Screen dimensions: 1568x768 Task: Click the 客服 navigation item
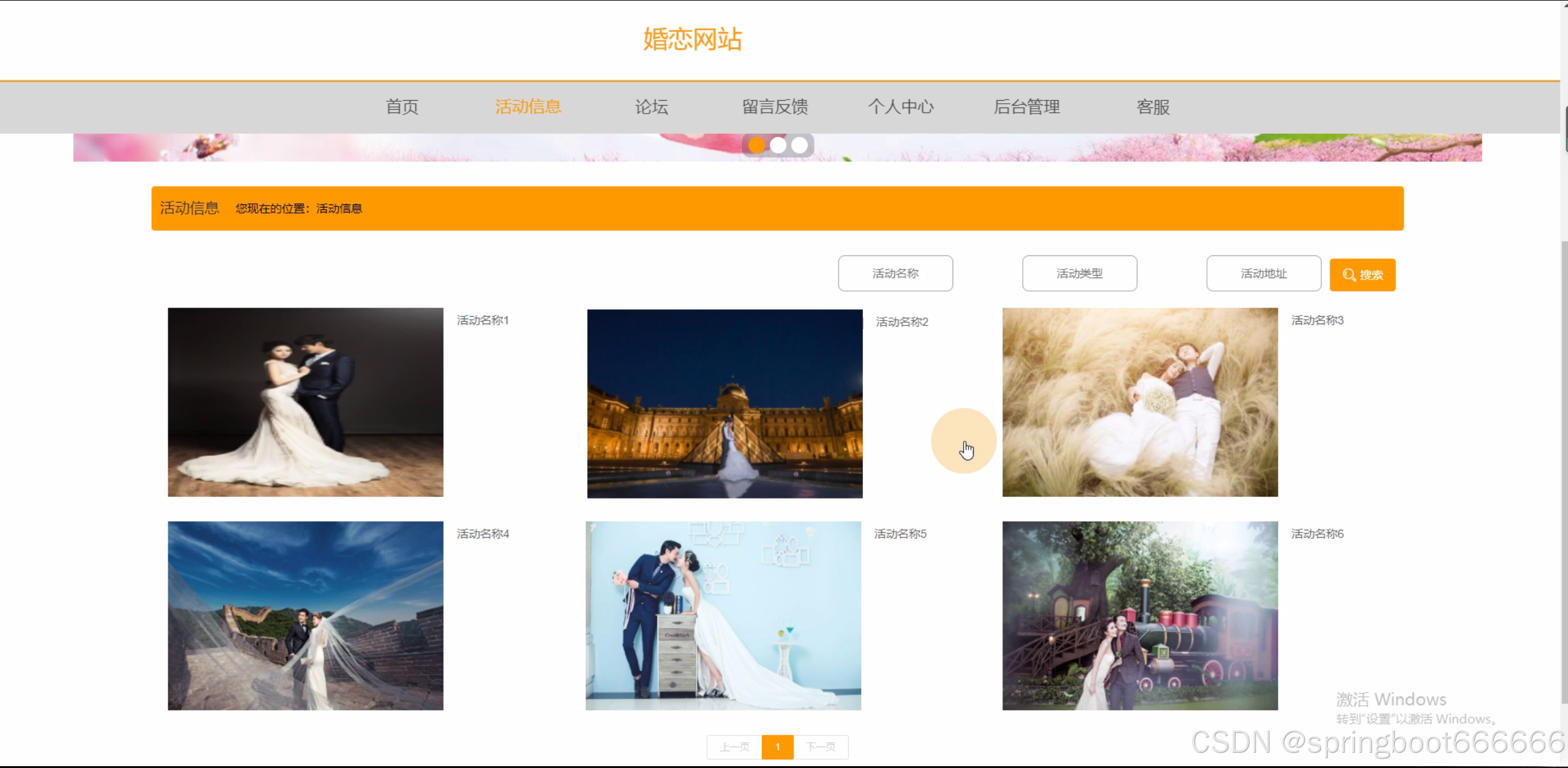(x=1153, y=107)
